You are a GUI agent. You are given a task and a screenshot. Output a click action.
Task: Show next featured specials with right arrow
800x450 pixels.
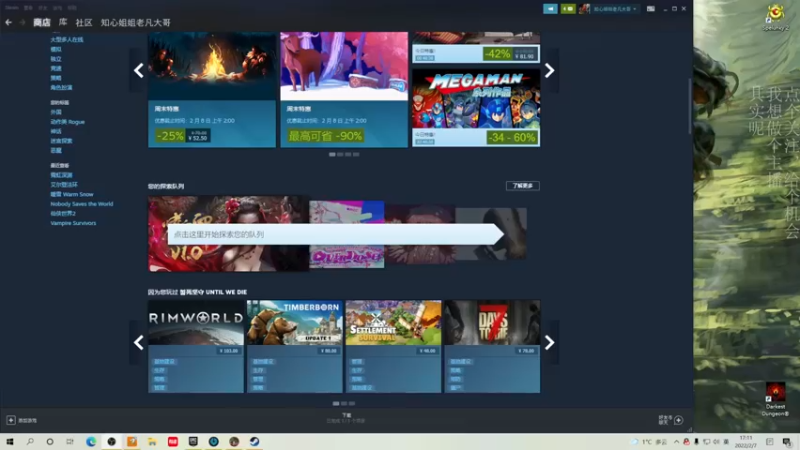pyautogui.click(x=549, y=70)
